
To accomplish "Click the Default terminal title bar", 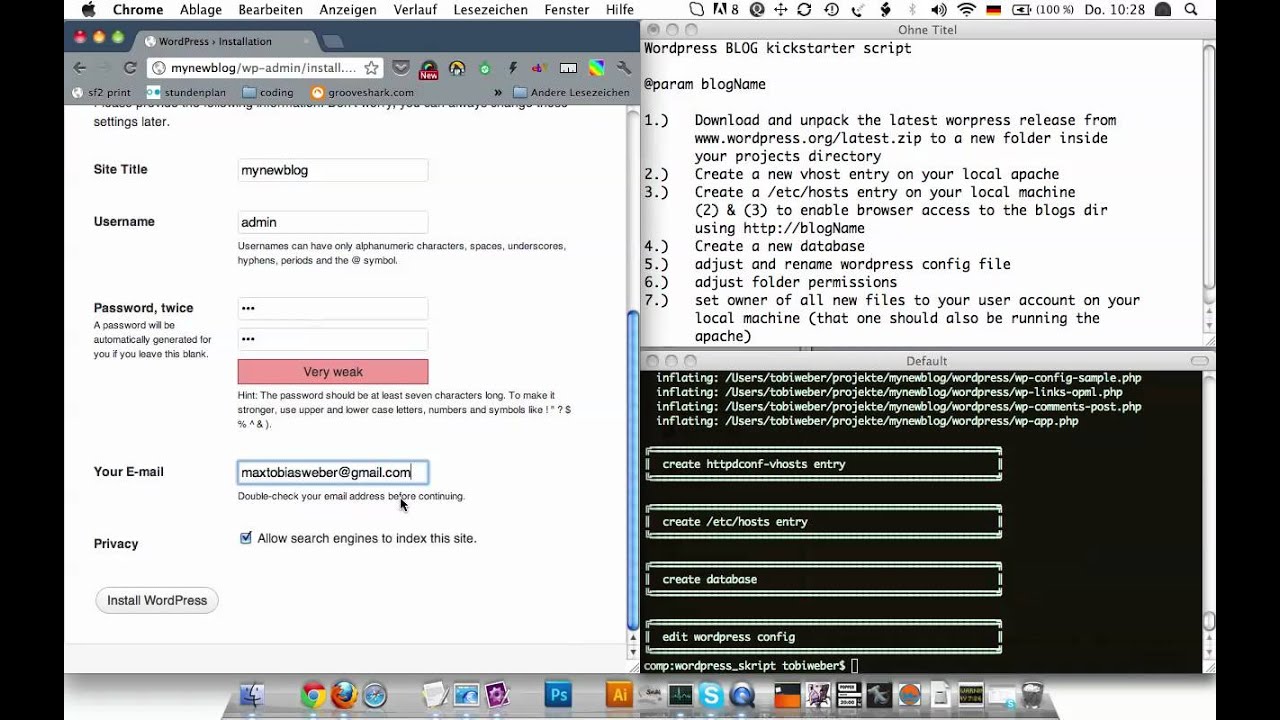I will pyautogui.click(x=928, y=361).
